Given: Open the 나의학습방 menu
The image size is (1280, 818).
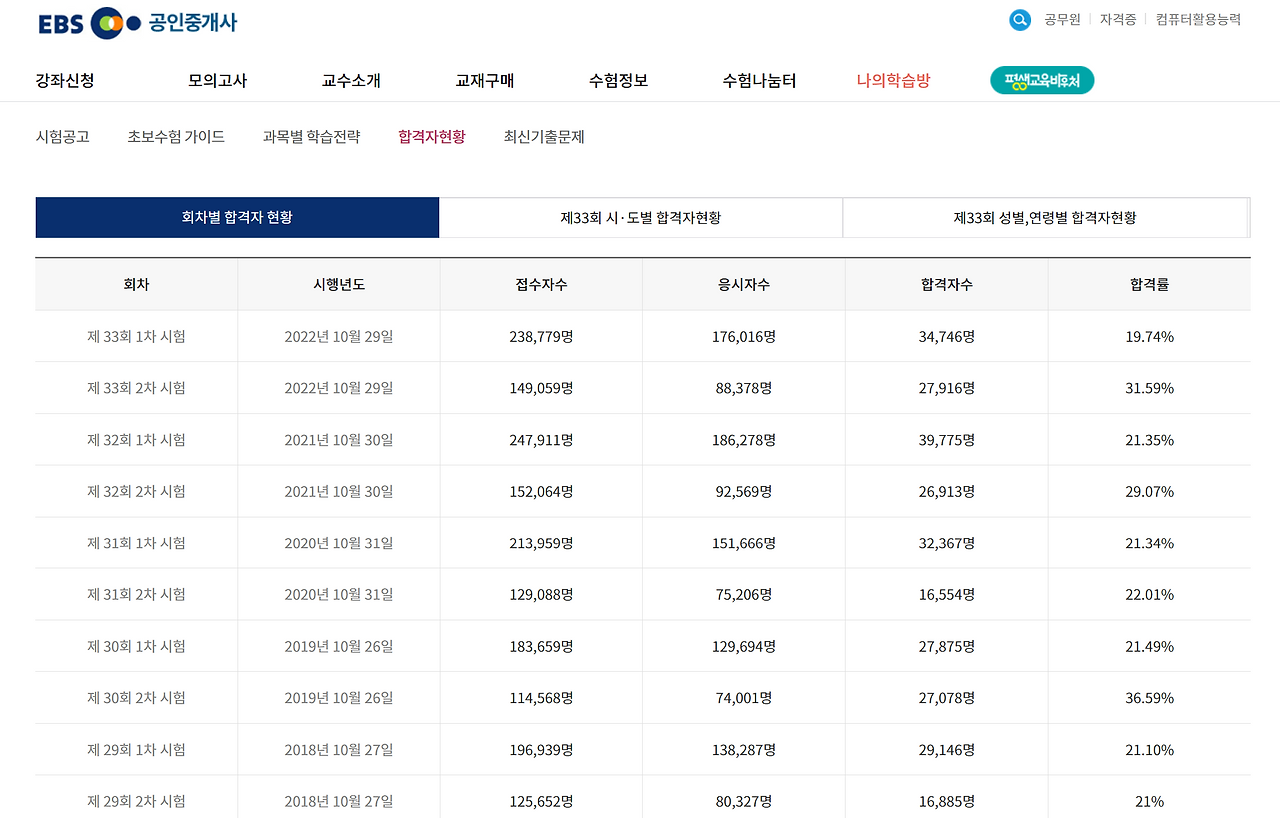Looking at the screenshot, I should pos(893,81).
